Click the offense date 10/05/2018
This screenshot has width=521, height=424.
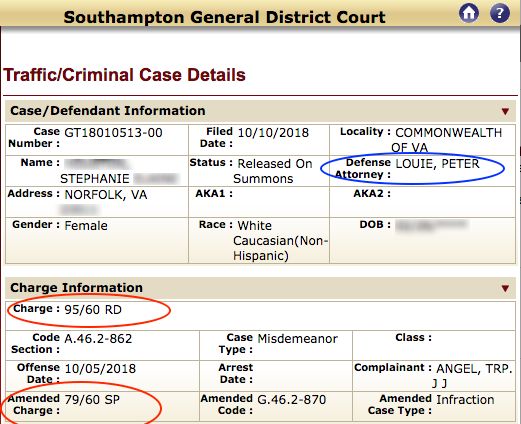click(100, 369)
